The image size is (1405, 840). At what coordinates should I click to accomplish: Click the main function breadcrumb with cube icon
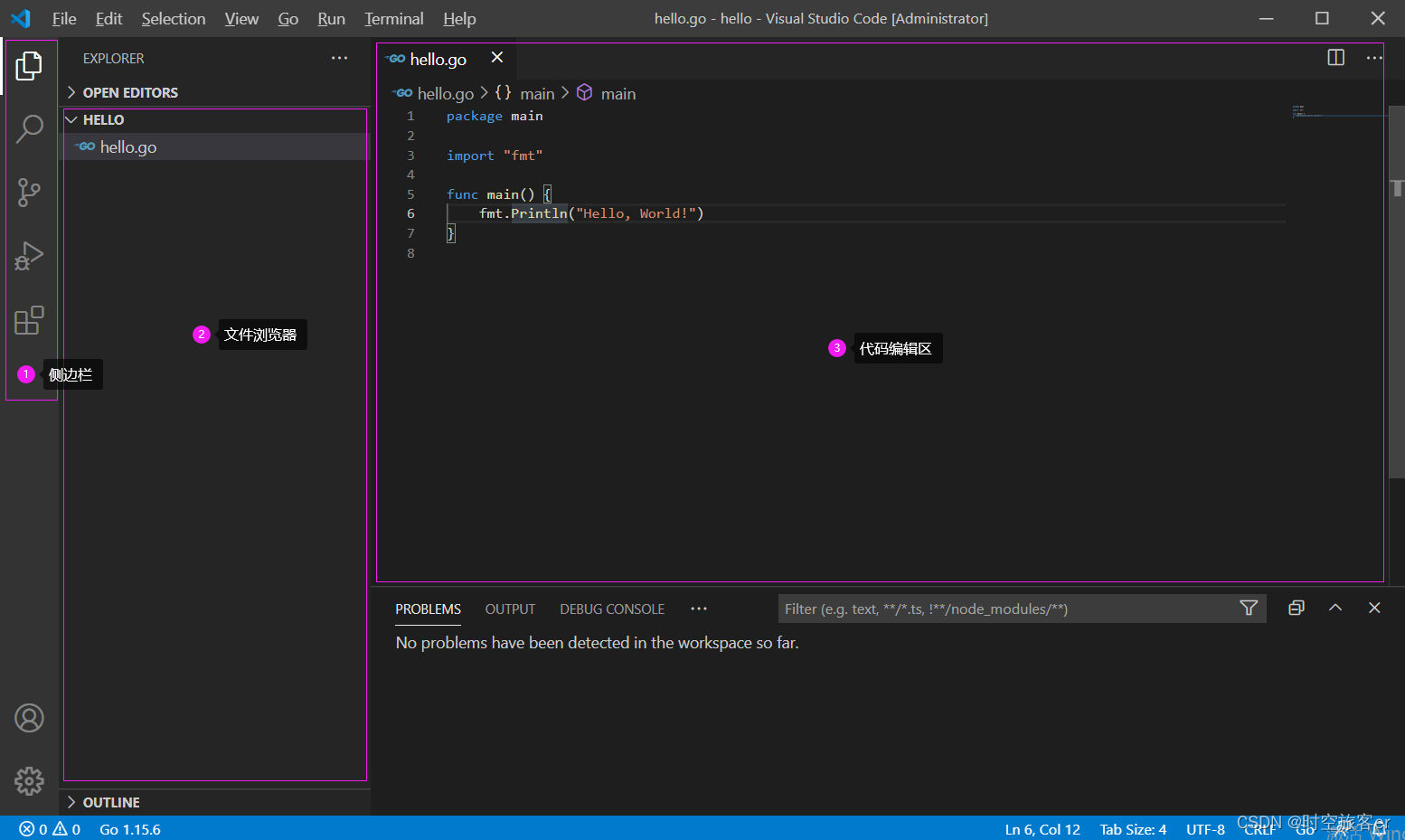click(x=606, y=93)
